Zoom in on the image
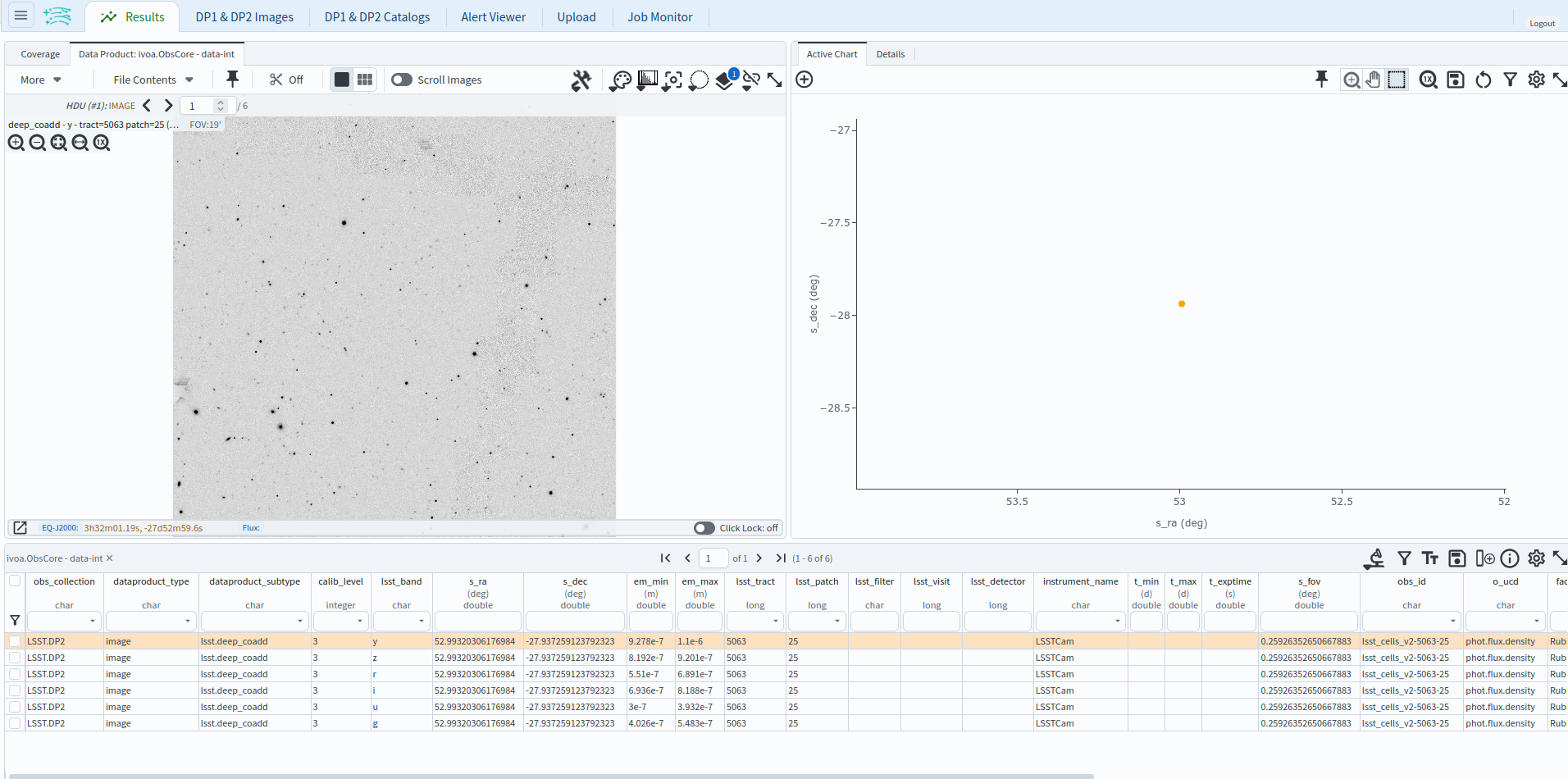 coord(16,143)
